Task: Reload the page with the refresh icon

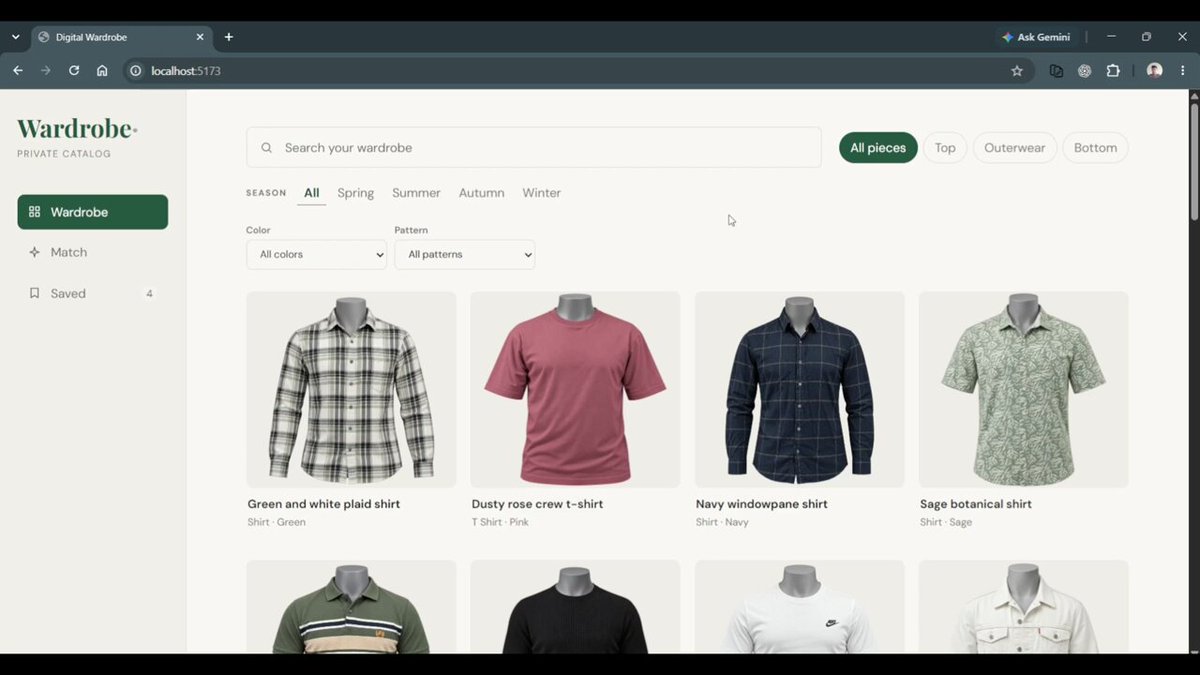Action: (x=74, y=71)
